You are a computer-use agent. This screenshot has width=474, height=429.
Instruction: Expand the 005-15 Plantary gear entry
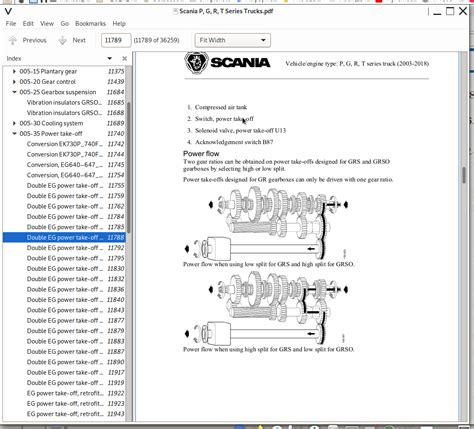(x=14, y=71)
